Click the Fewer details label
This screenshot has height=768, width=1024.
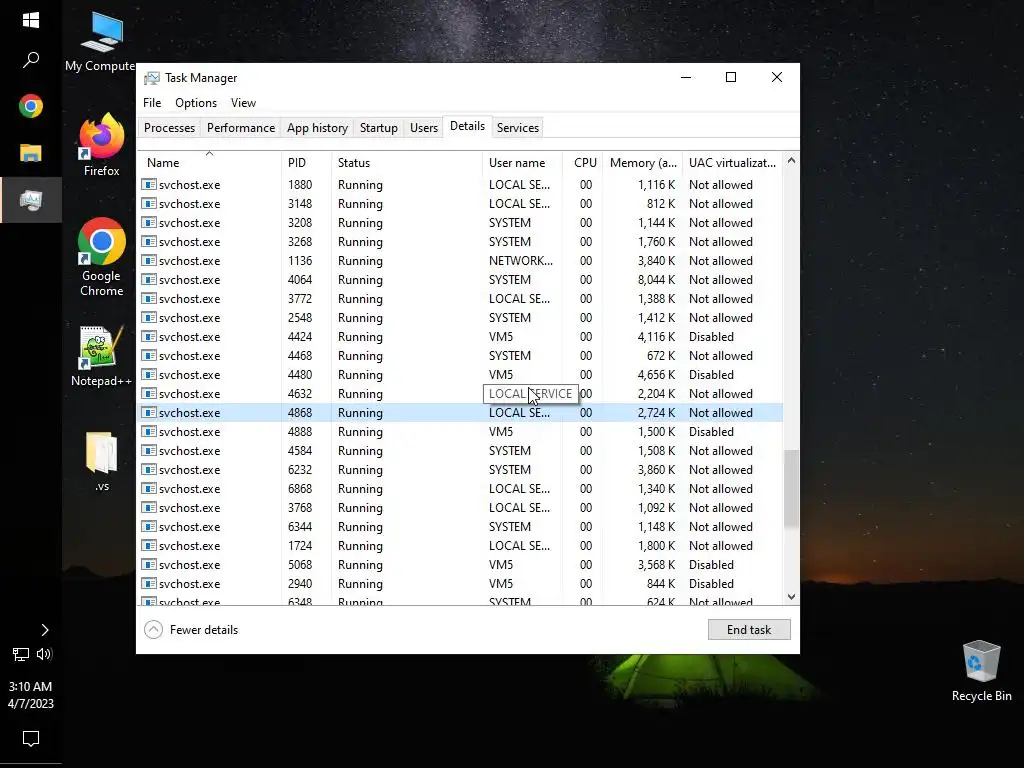click(x=204, y=630)
